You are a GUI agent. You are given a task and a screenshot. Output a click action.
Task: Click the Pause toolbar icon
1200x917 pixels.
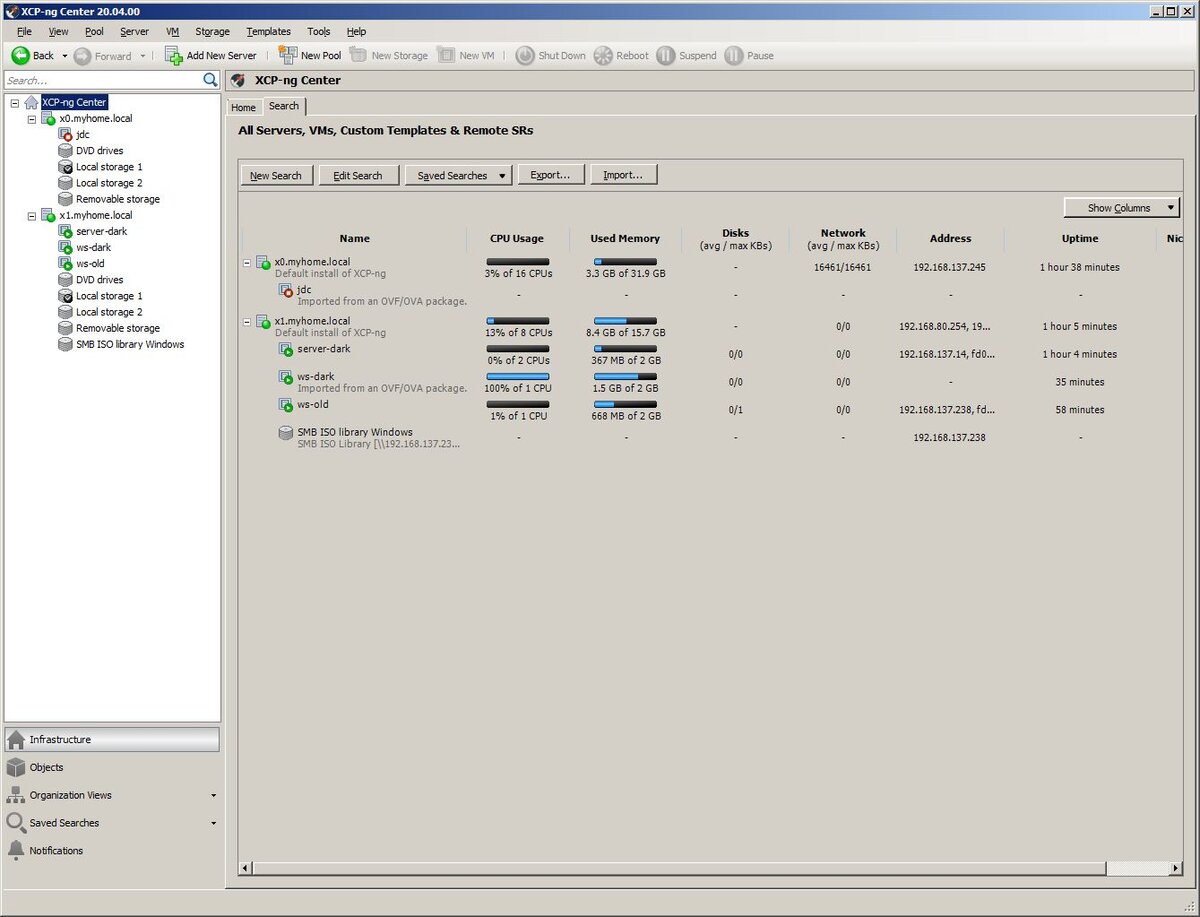point(734,55)
